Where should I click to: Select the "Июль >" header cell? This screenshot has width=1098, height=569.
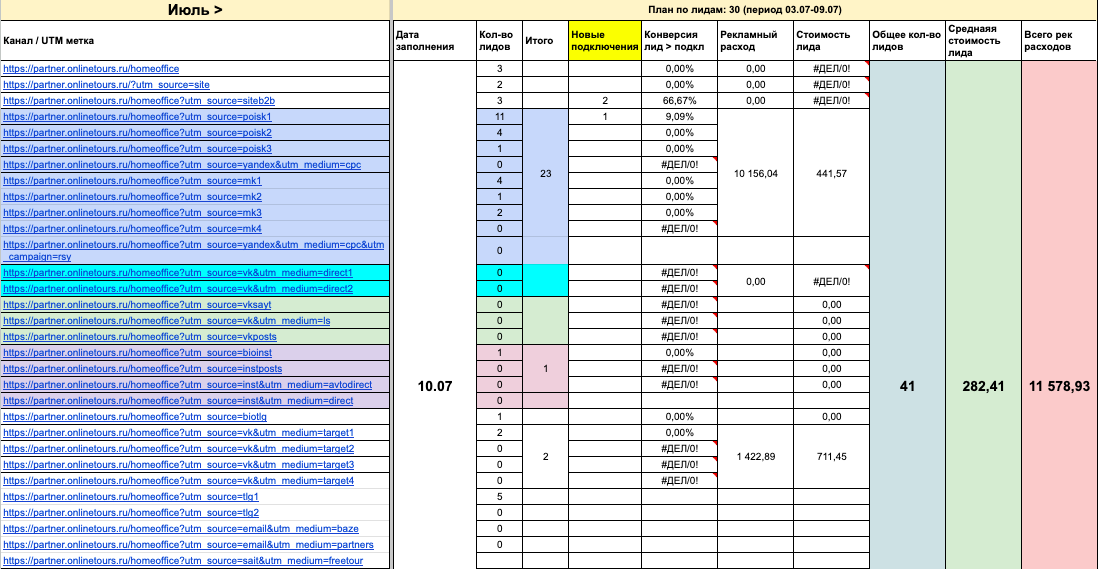coord(194,10)
